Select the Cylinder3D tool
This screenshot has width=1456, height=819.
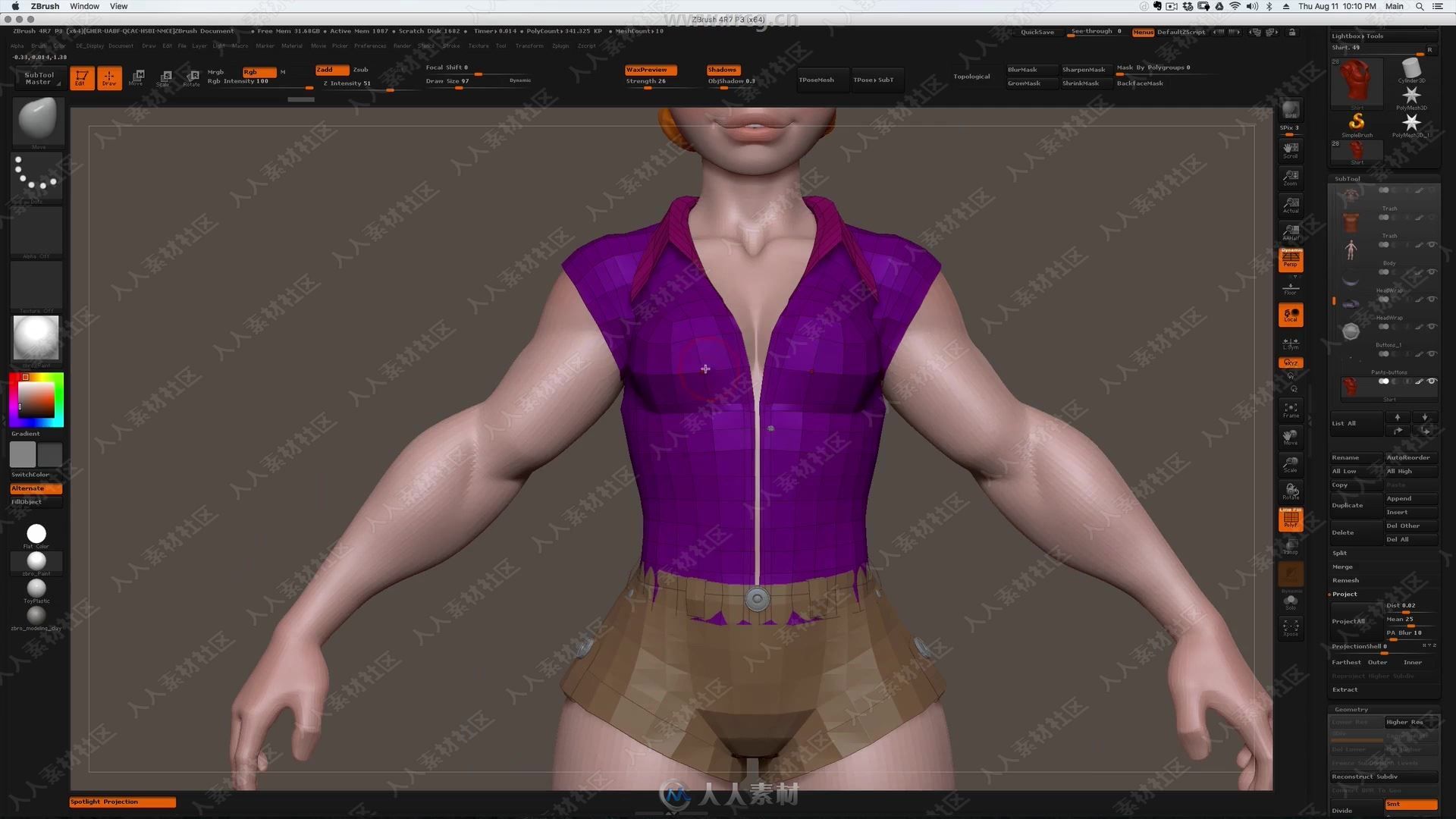[x=1411, y=69]
